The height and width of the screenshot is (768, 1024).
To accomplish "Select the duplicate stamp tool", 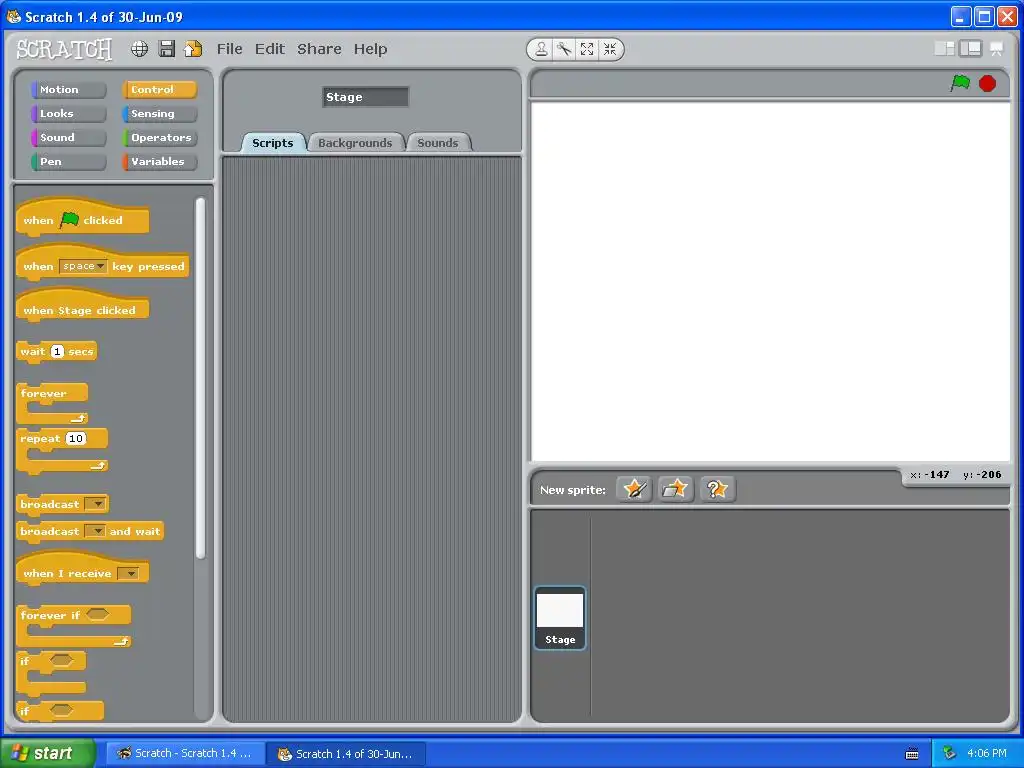I will click(x=541, y=49).
